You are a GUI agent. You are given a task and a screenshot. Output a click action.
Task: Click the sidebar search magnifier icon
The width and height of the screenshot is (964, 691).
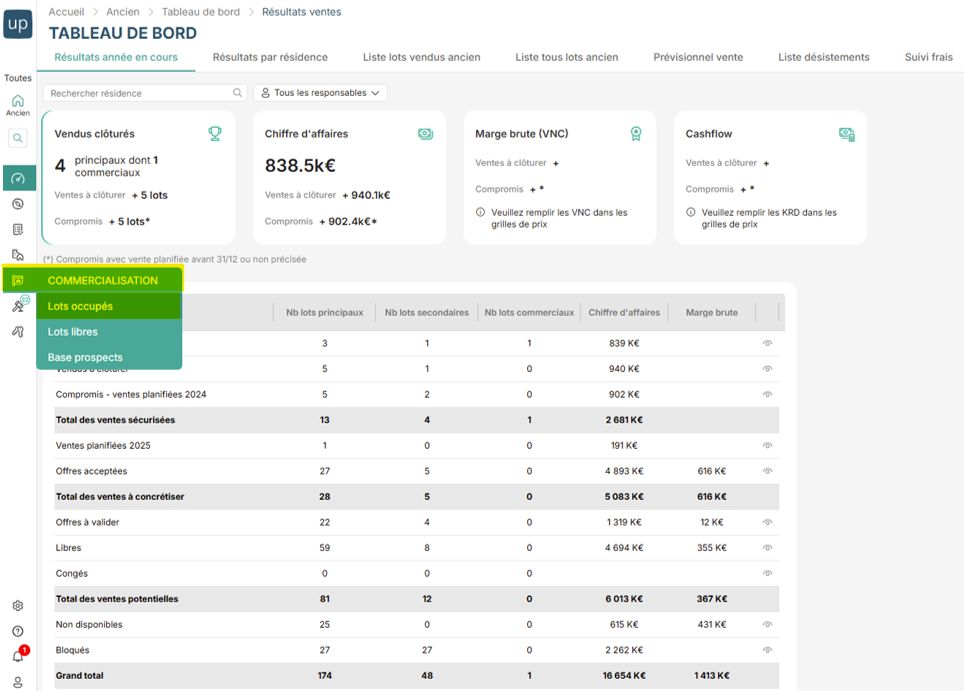coord(18,139)
